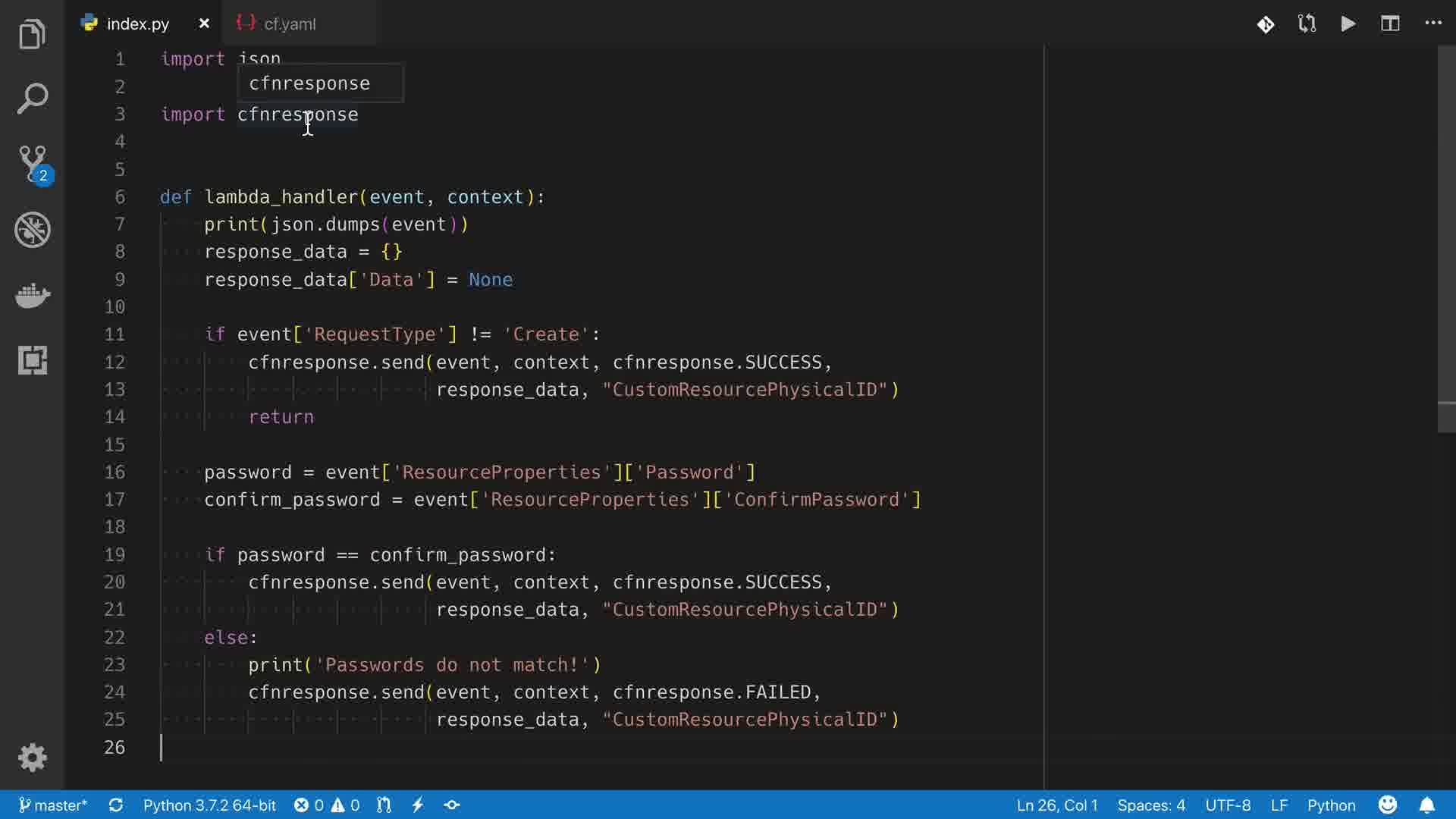
Task: Open the Search sidebar panel
Action: point(32,99)
